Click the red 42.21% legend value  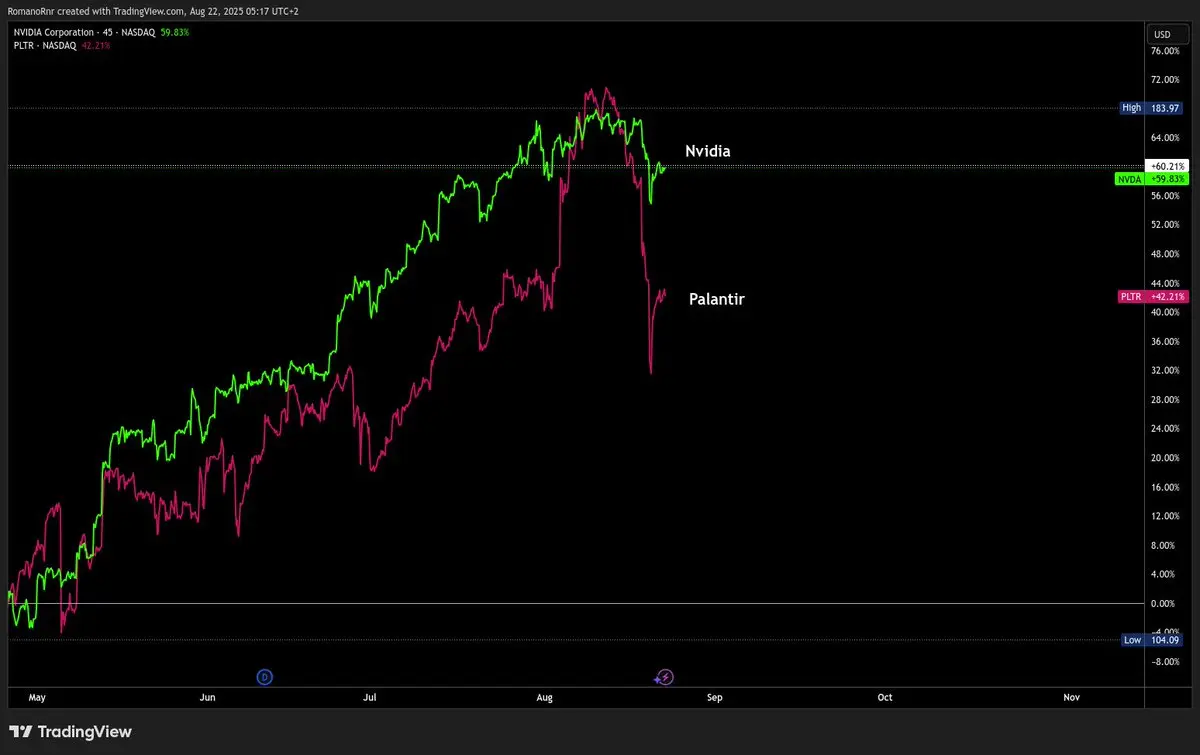point(96,45)
